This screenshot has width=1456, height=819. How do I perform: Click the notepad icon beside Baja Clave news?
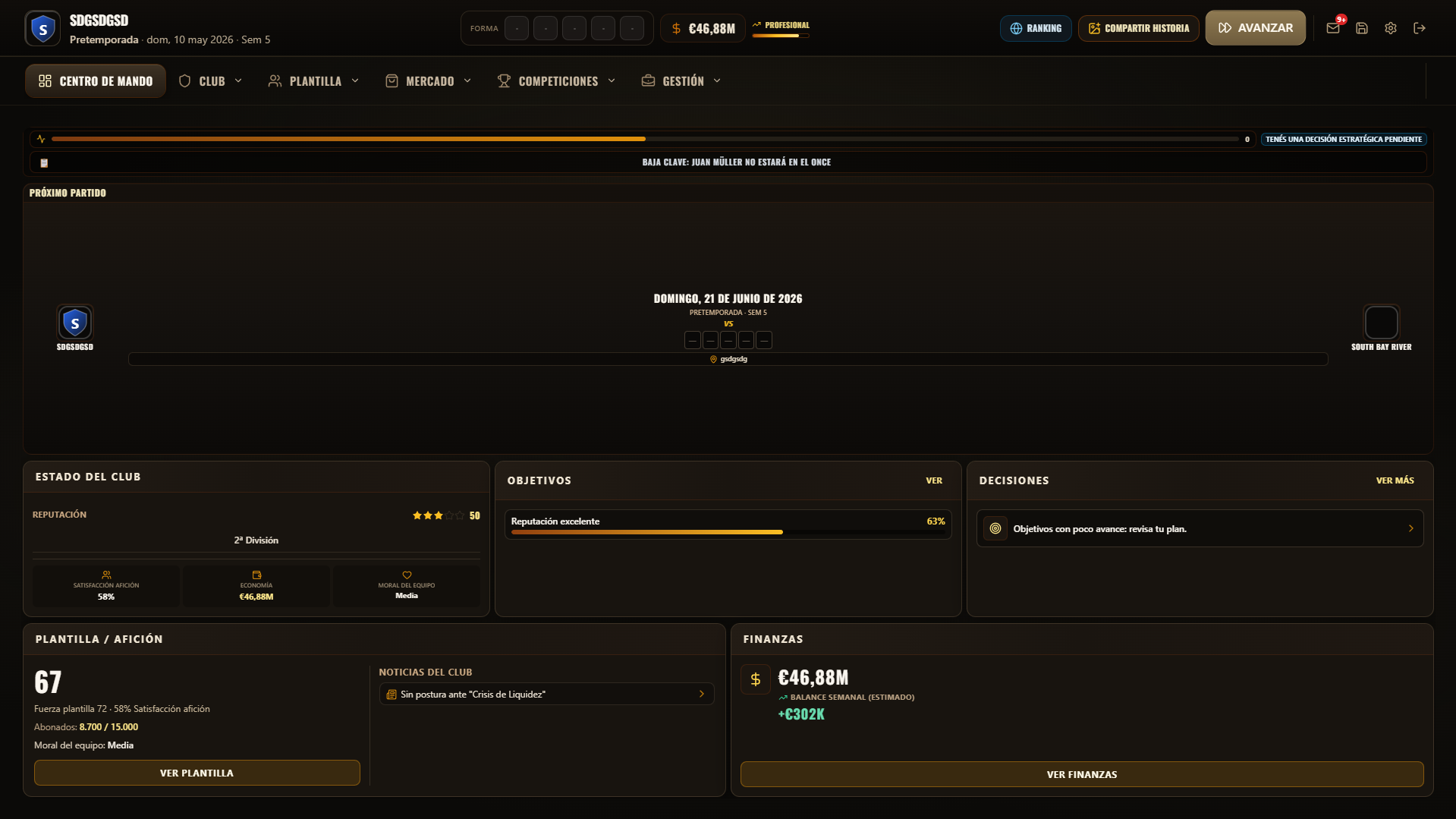click(x=44, y=162)
